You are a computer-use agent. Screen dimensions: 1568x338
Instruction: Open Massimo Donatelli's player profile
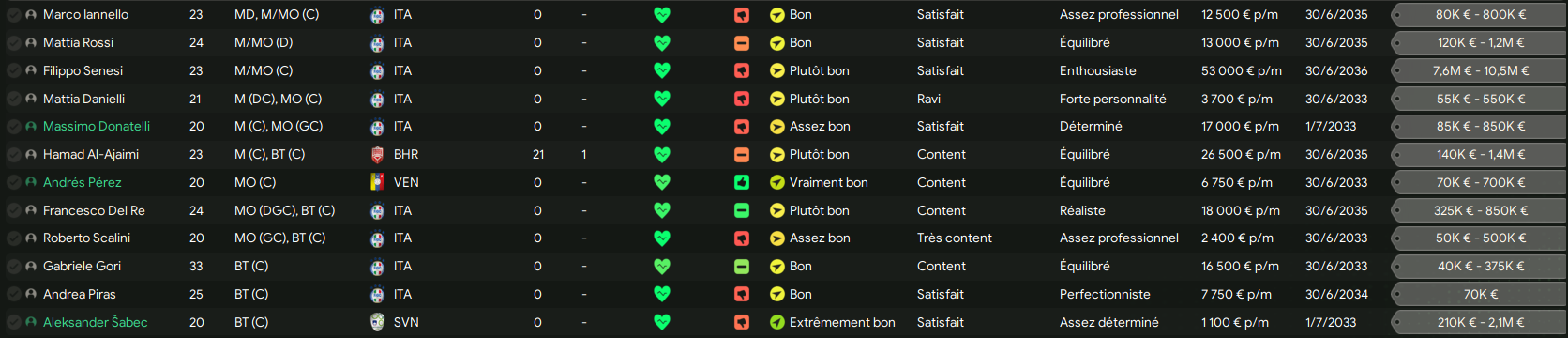(x=97, y=127)
